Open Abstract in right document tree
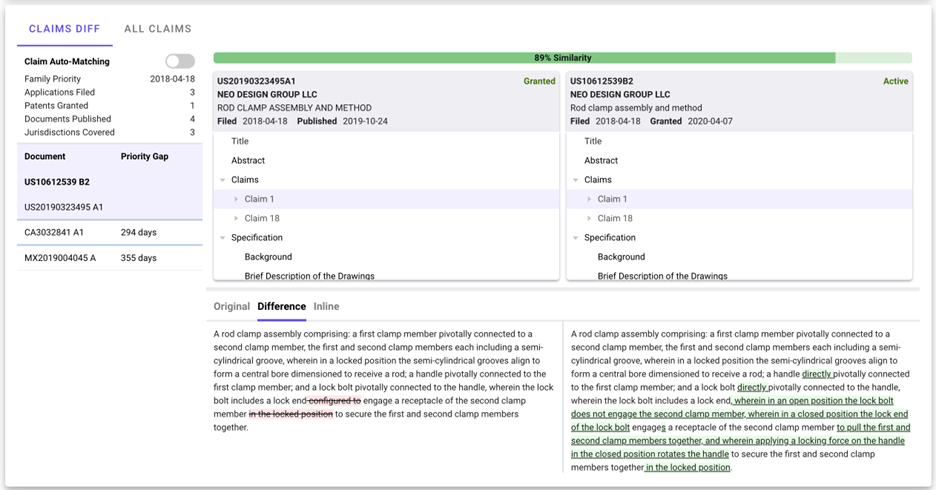Screen dimensions: 936x490 point(601,161)
